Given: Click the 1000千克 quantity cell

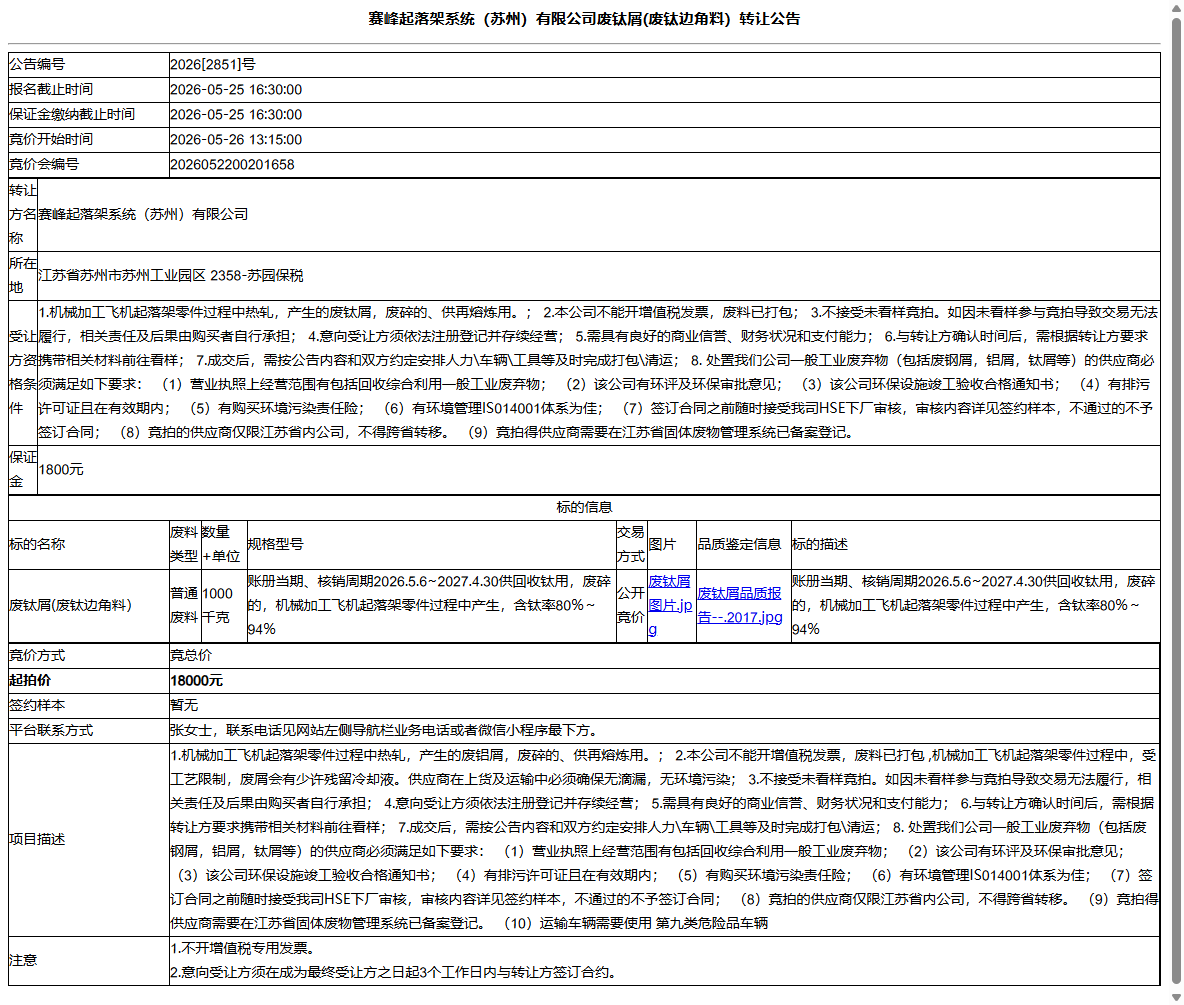Looking at the screenshot, I should (x=224, y=606).
